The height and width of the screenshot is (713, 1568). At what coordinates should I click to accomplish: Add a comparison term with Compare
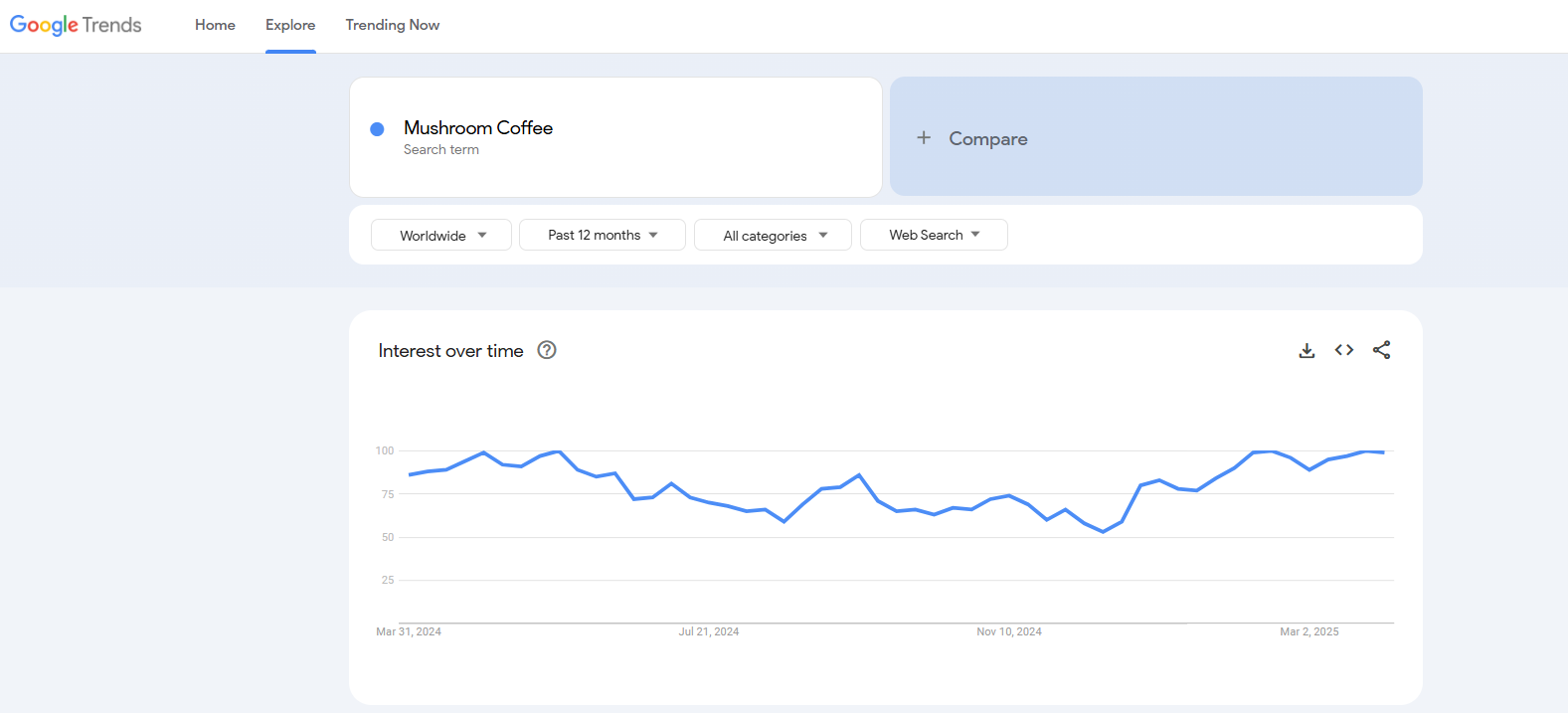(x=1155, y=136)
